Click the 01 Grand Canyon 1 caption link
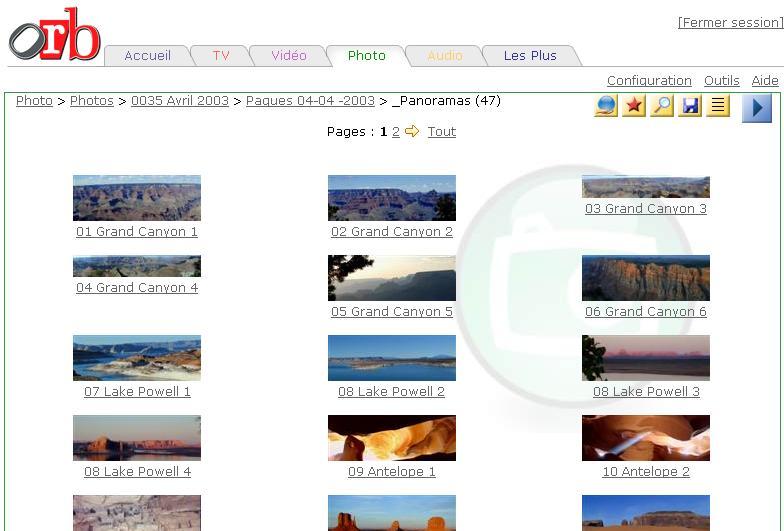Image resolution: width=784 pixels, height=531 pixels. point(137,232)
